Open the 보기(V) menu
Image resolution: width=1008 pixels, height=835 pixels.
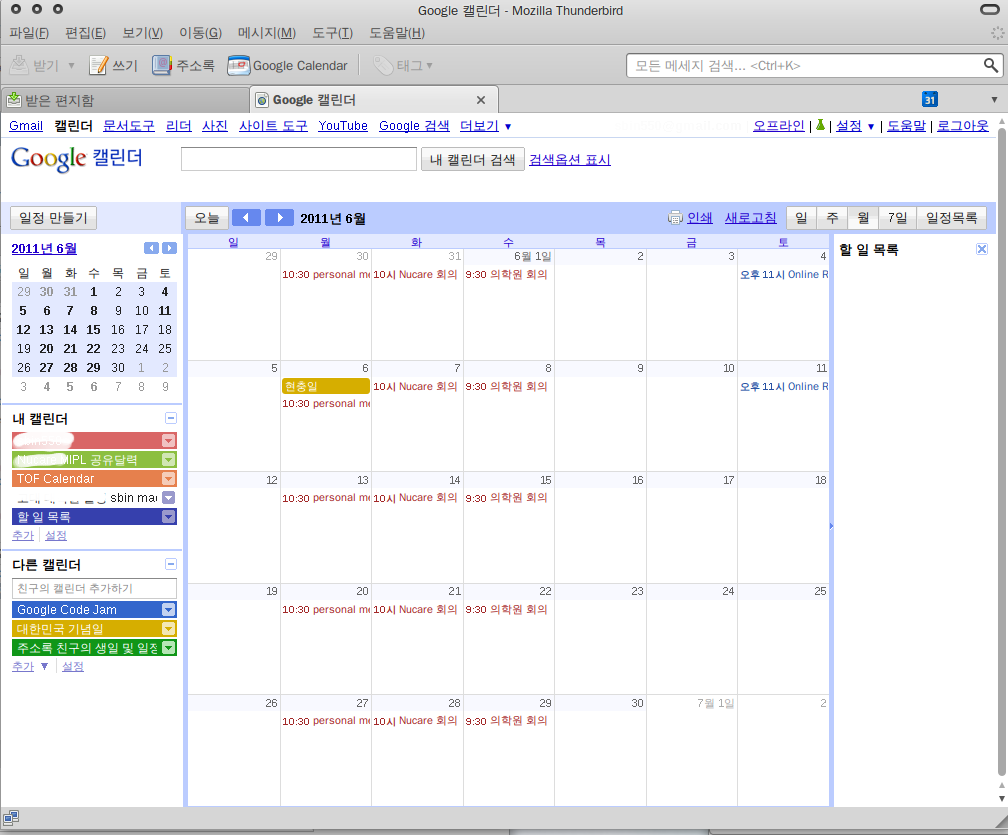click(x=143, y=33)
